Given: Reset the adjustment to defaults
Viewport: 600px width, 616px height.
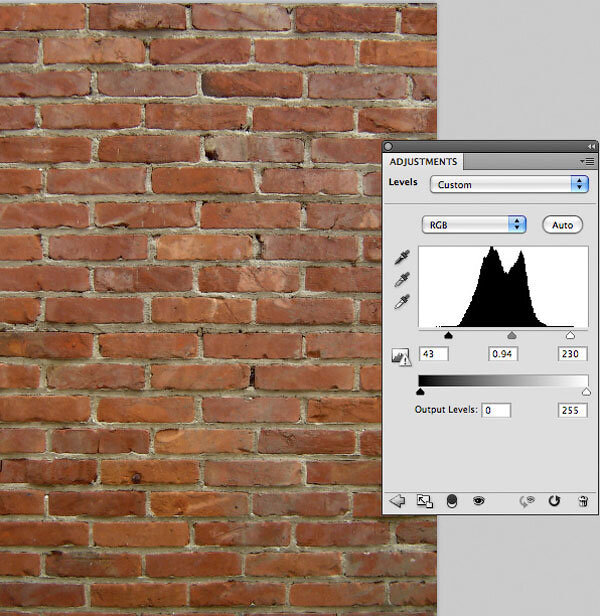Looking at the screenshot, I should coord(554,501).
